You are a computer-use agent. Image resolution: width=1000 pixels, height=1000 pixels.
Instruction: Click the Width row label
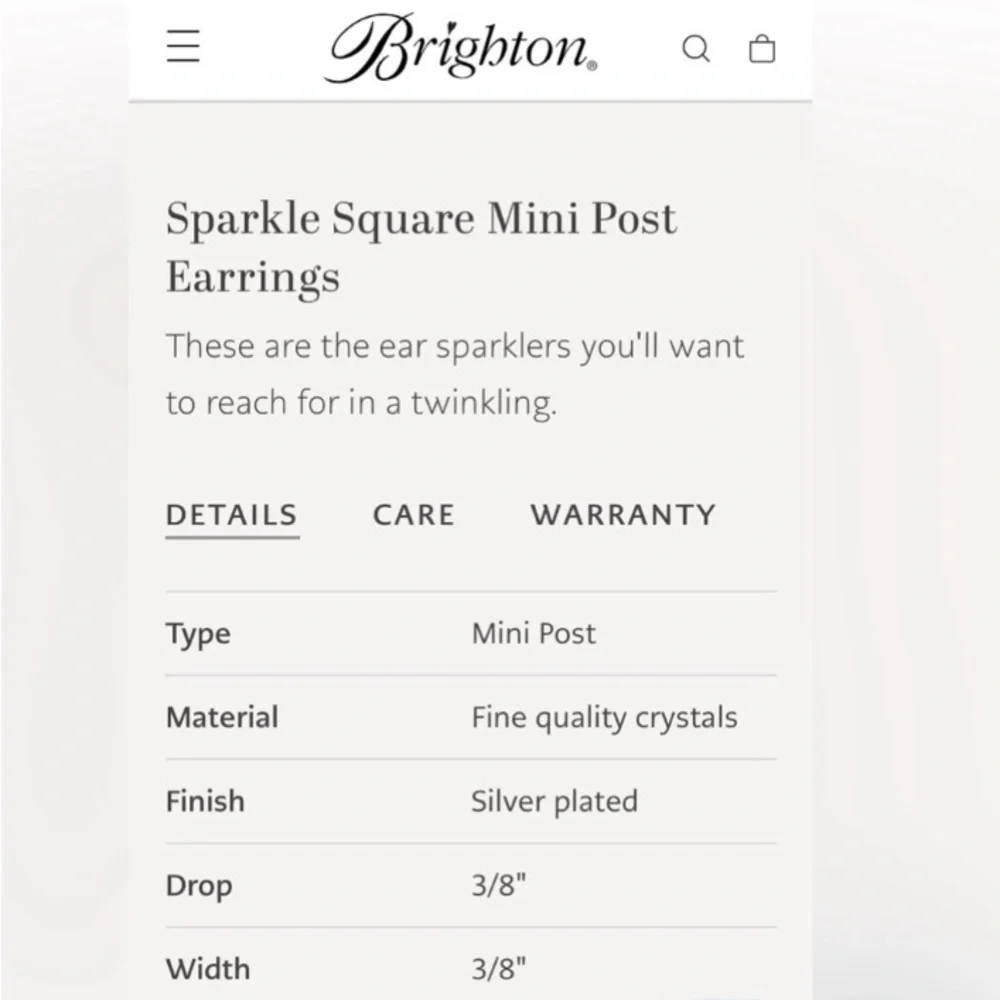coord(208,969)
